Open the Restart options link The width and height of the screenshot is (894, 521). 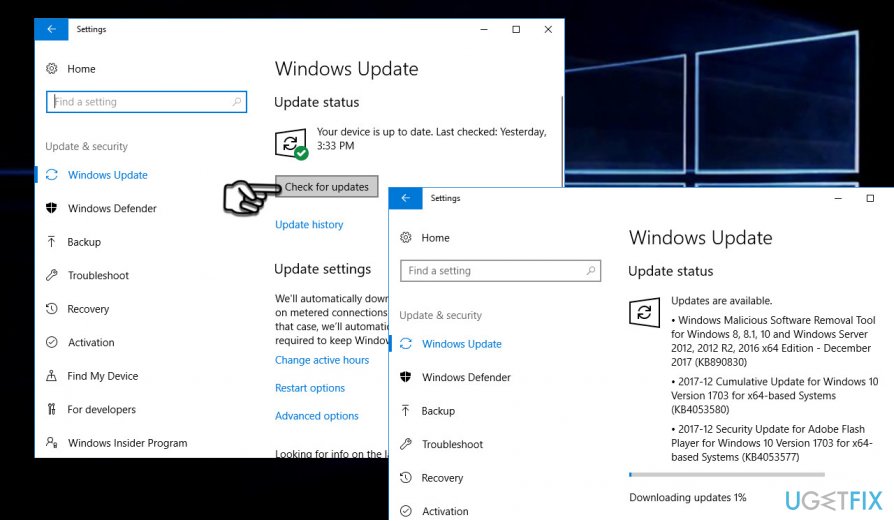(310, 388)
